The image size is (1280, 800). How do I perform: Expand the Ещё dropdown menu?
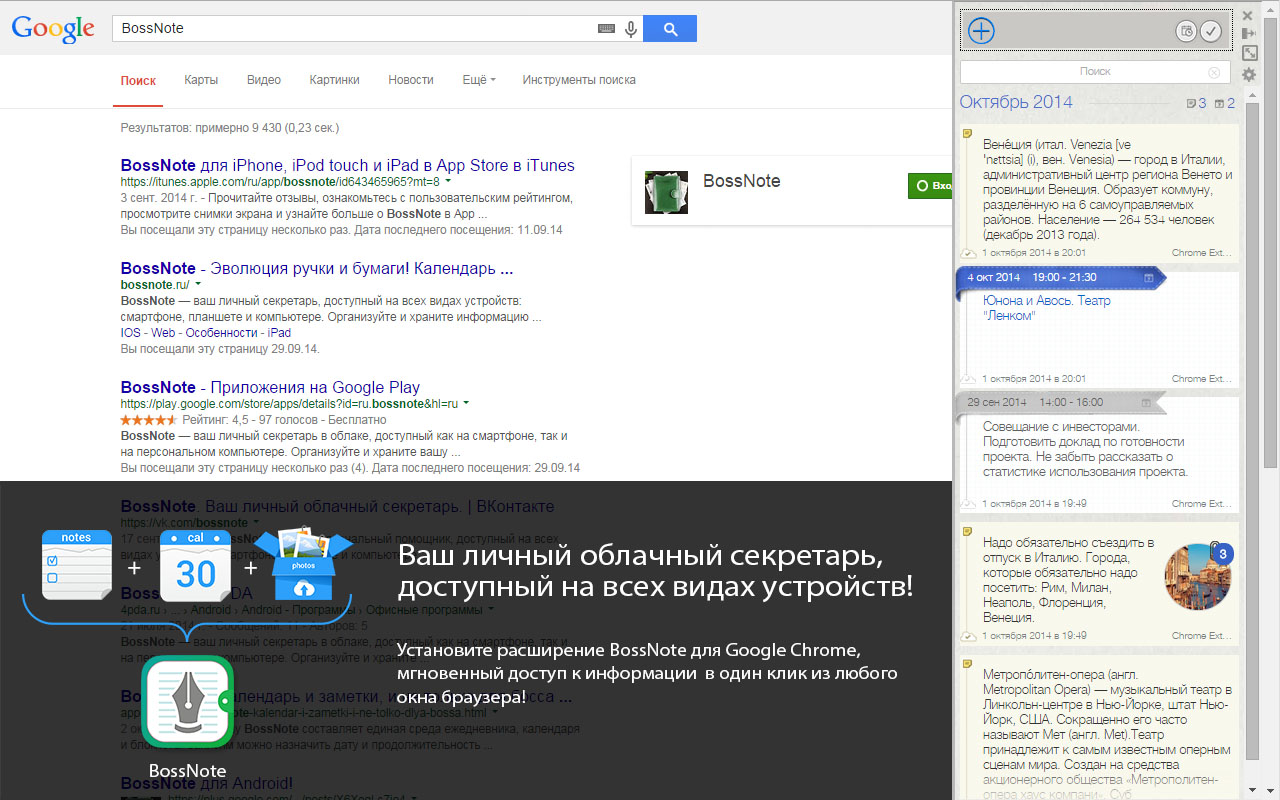click(479, 80)
